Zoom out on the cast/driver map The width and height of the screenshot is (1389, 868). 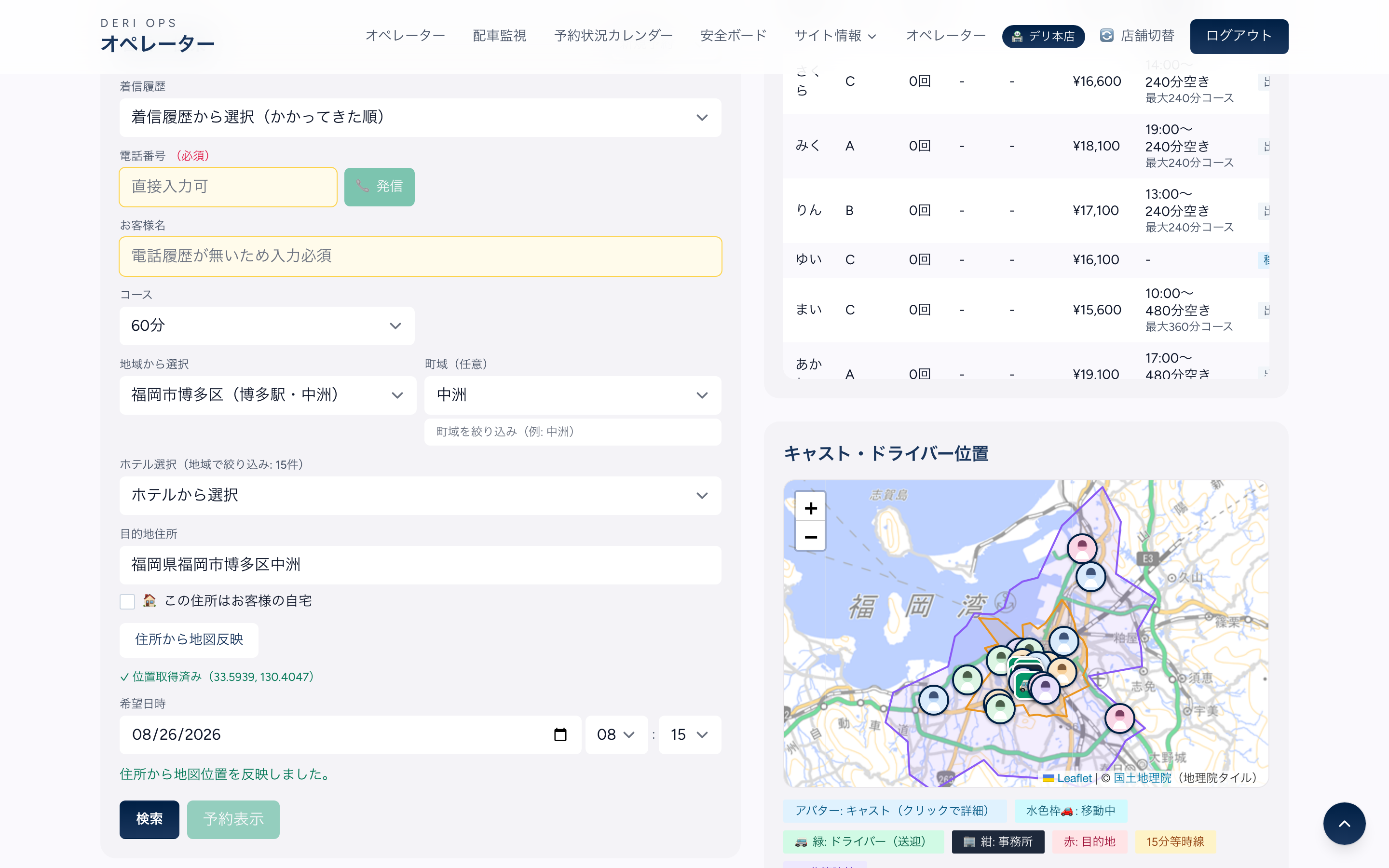[810, 537]
